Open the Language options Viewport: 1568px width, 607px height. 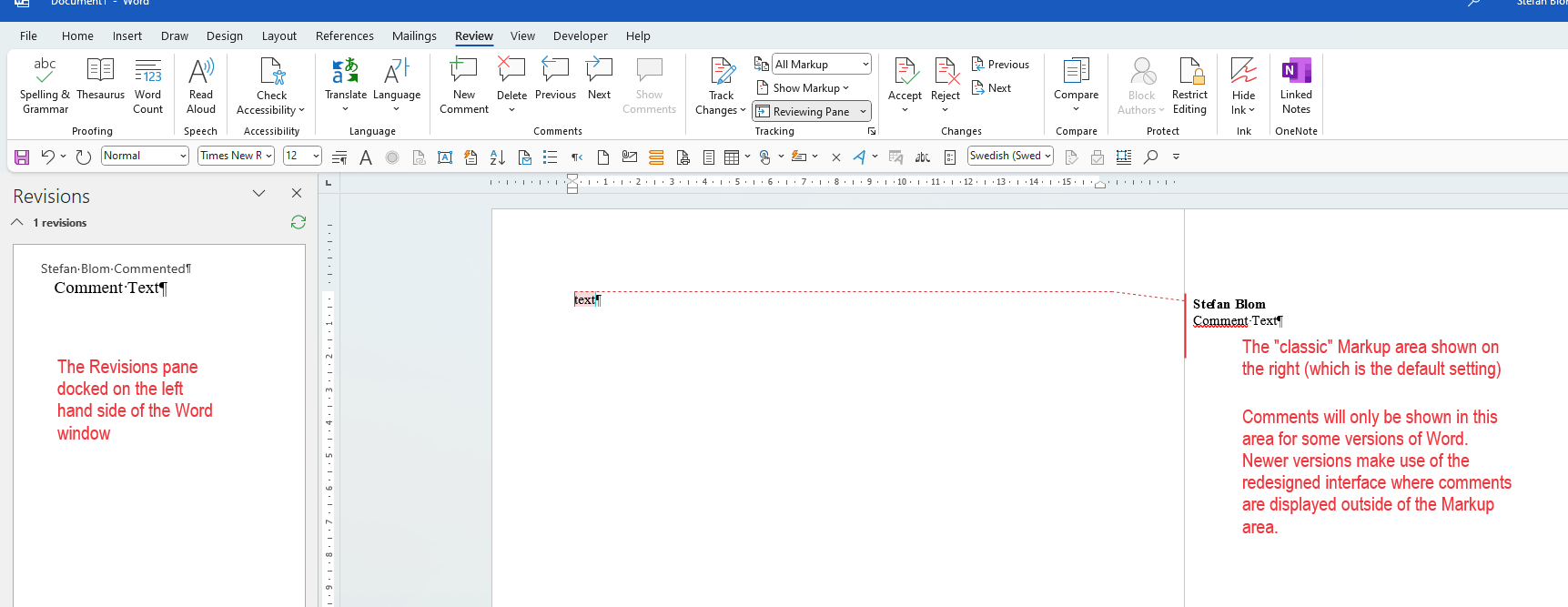click(397, 86)
